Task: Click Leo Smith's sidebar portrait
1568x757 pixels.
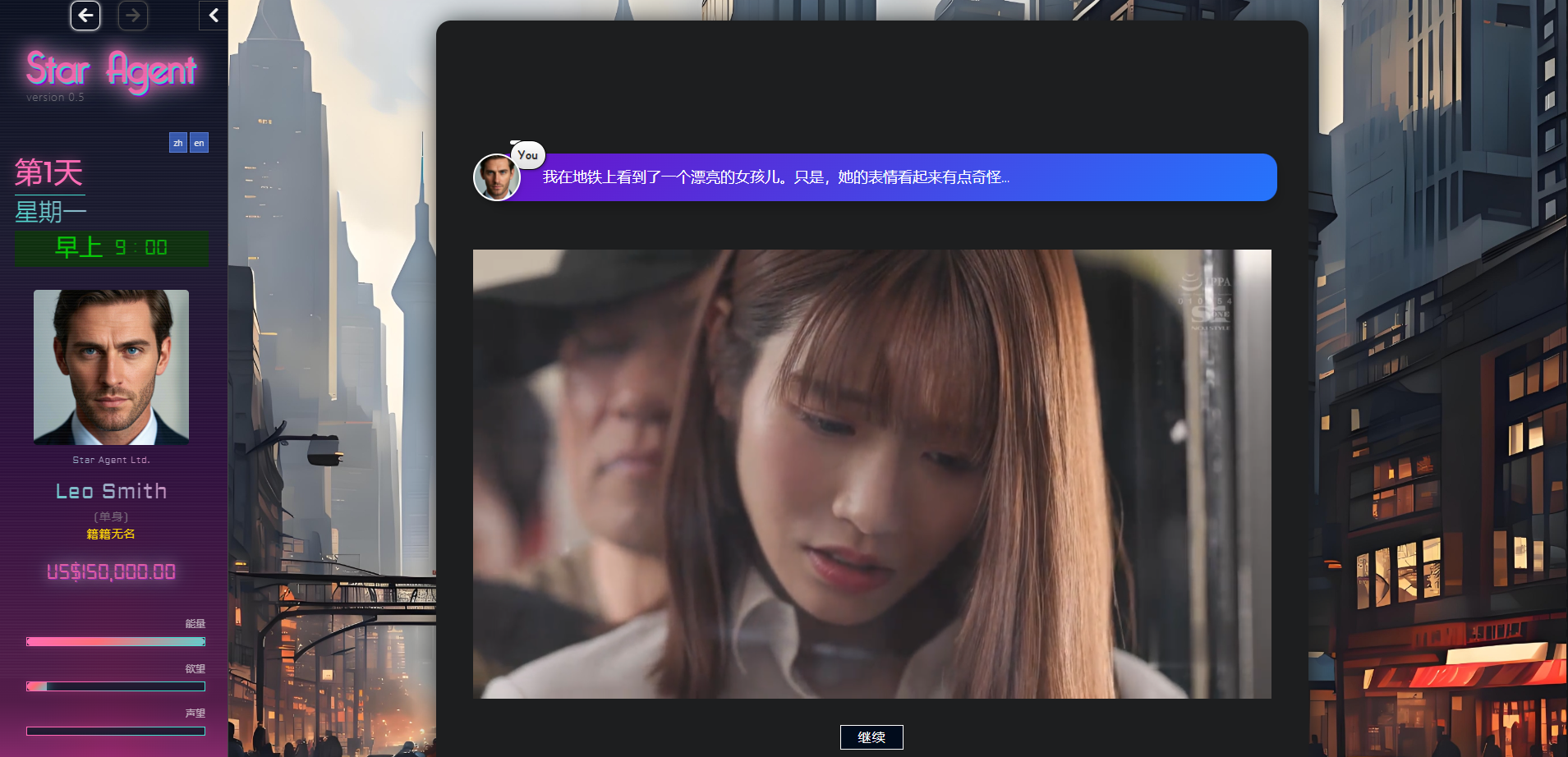Action: click(x=111, y=367)
